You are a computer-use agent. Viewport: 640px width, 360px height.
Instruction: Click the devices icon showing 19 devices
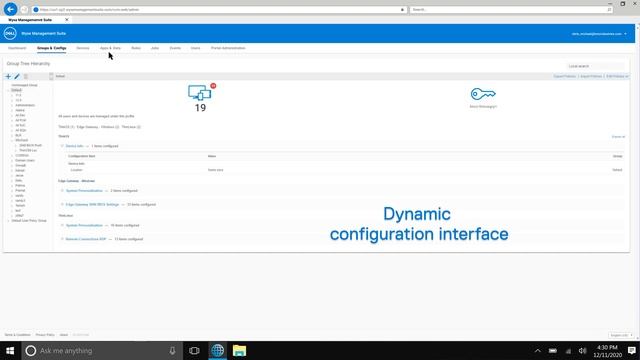pyautogui.click(x=199, y=93)
